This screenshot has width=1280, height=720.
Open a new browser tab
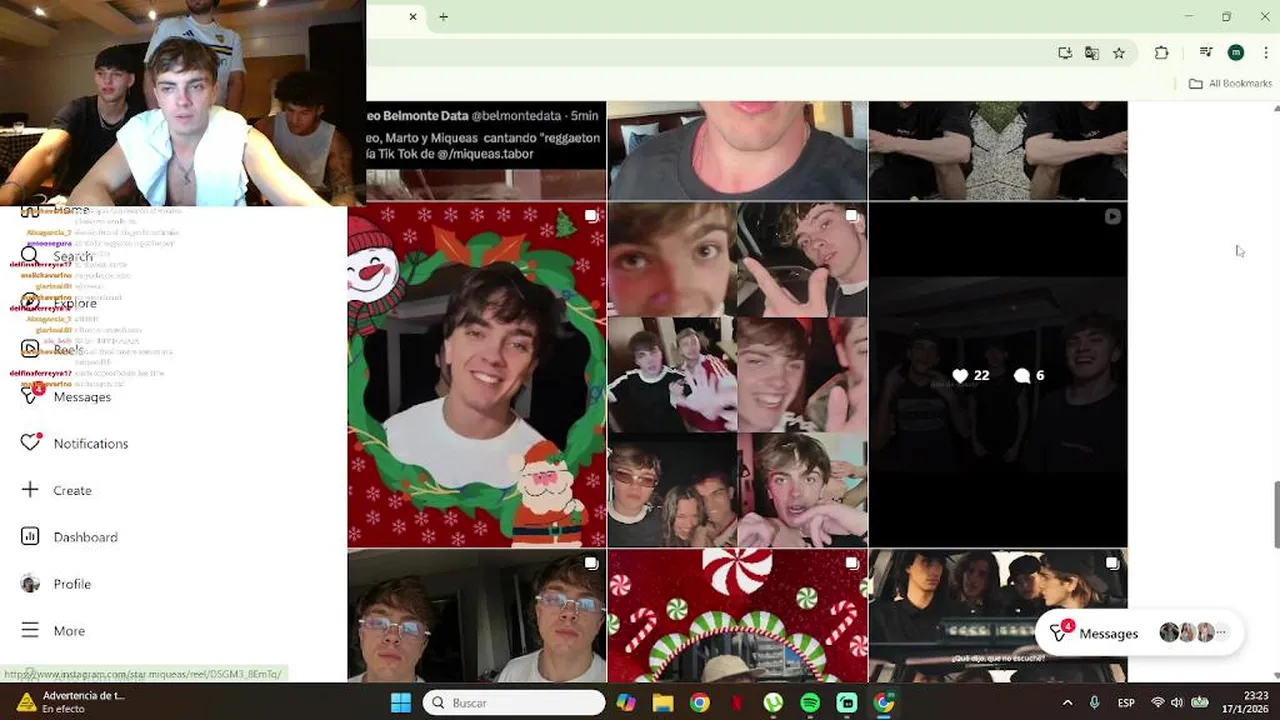pos(443,16)
